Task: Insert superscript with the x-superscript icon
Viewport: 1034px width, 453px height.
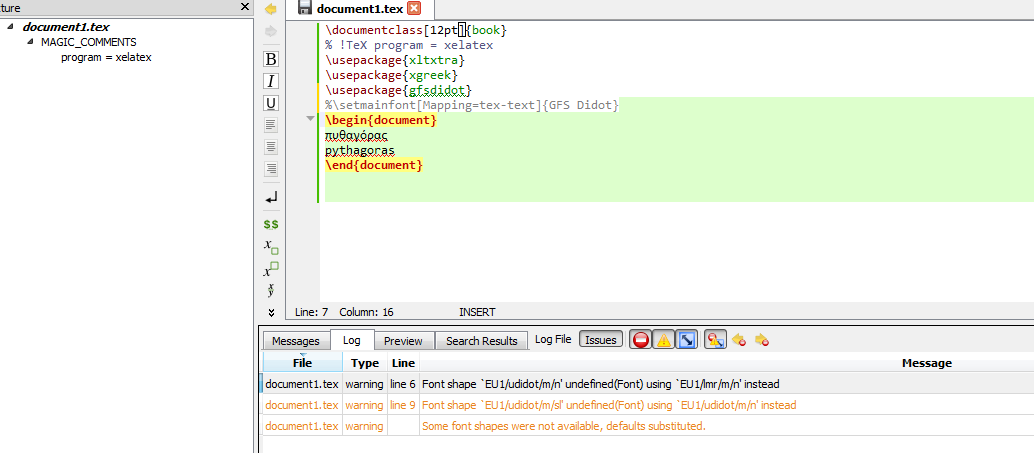Action: coord(270,269)
